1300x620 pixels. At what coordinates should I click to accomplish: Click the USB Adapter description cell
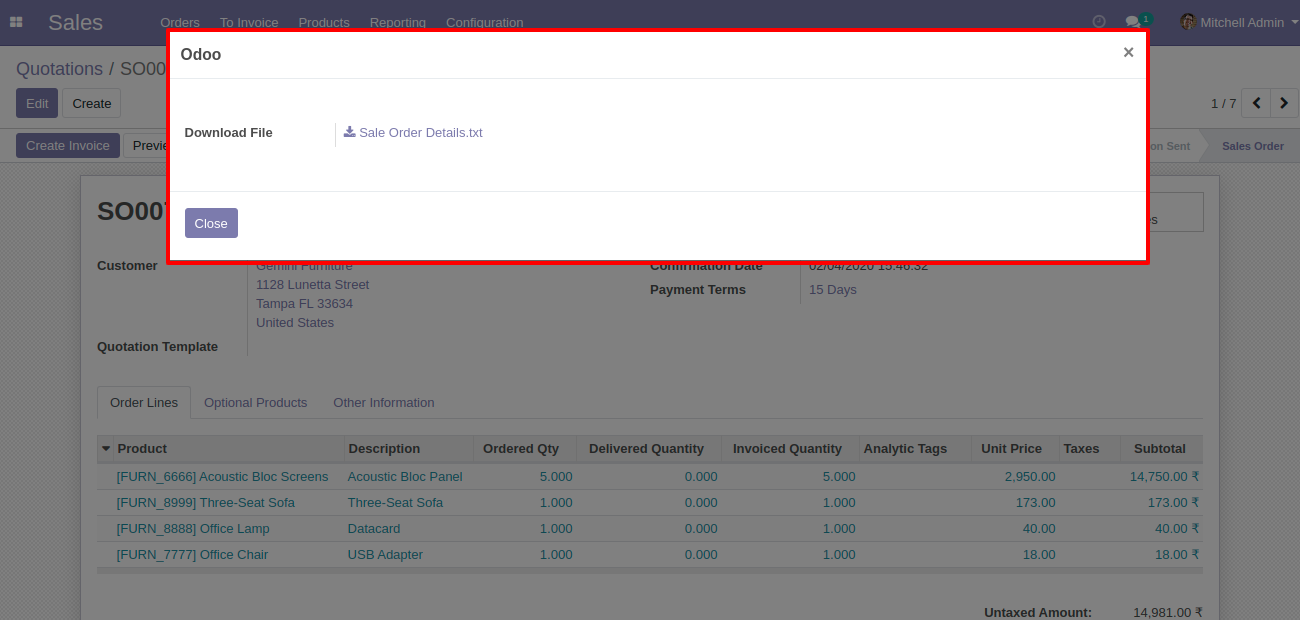click(x=385, y=555)
